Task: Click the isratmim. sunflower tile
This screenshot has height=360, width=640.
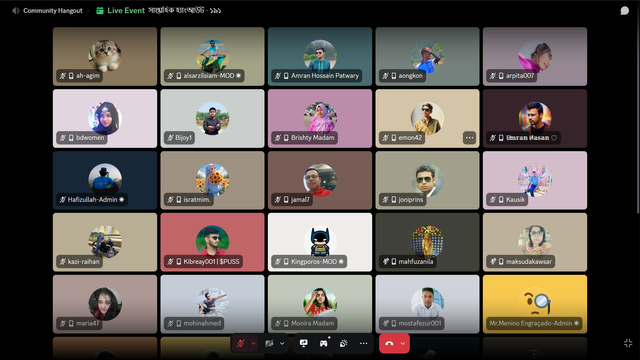Action: (x=212, y=180)
